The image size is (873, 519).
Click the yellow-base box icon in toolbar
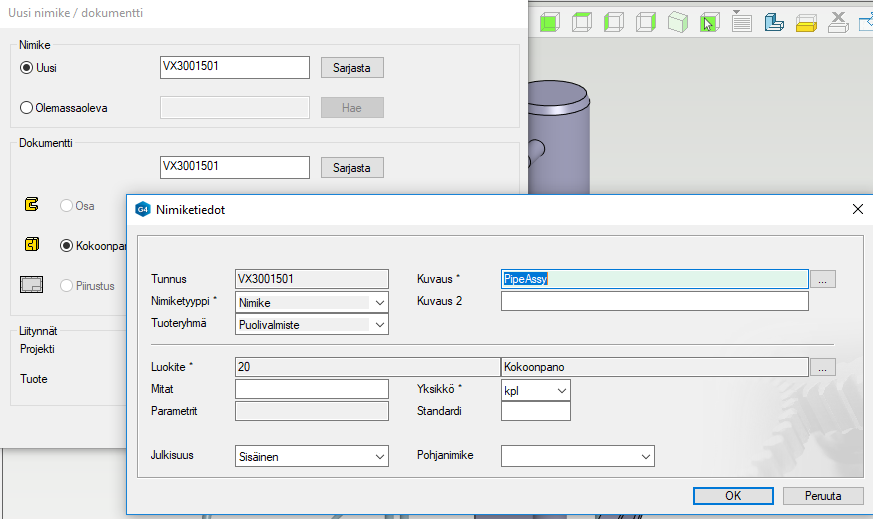point(807,22)
